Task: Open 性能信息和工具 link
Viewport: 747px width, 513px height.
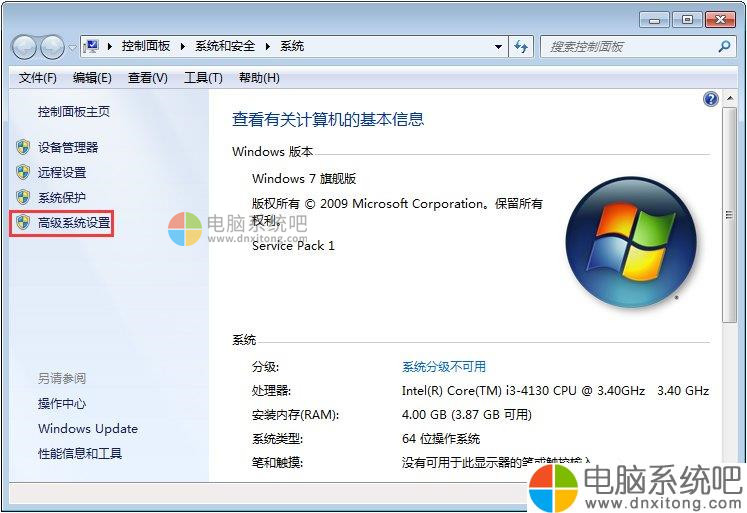Action: point(80,453)
